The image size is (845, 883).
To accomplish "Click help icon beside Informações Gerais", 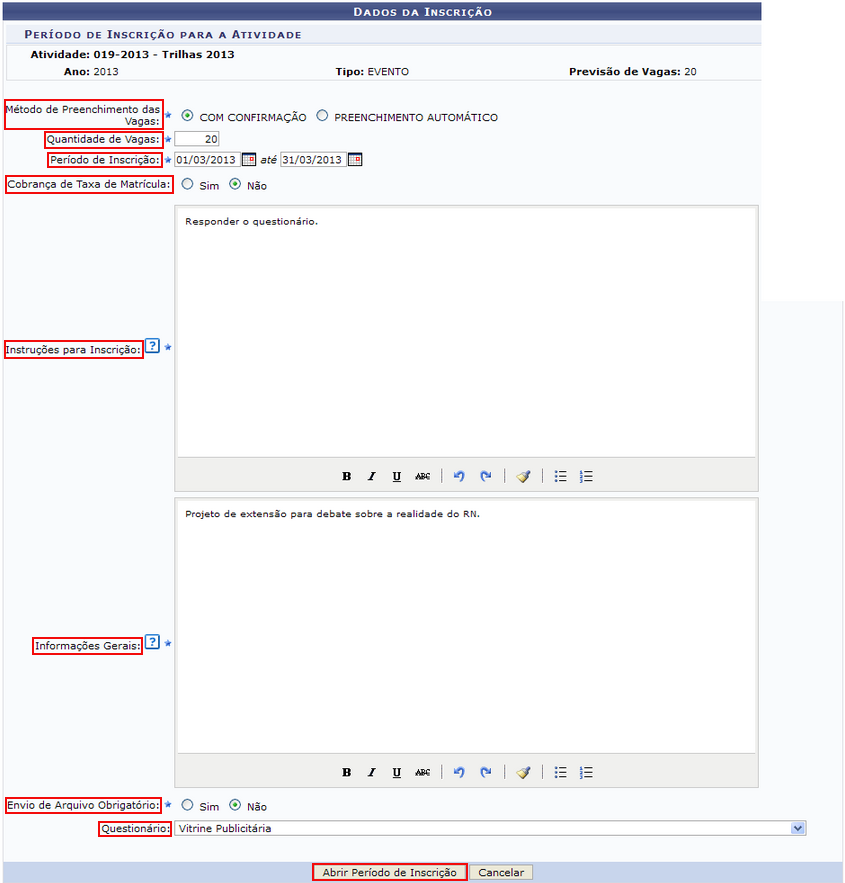I will (152, 642).
